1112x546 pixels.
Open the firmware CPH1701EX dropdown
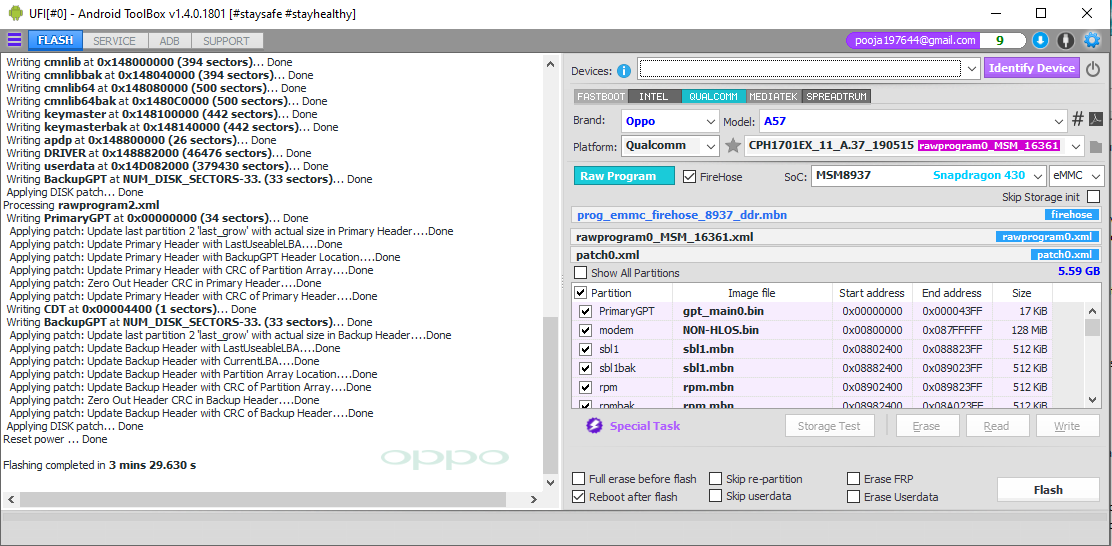[915, 146]
